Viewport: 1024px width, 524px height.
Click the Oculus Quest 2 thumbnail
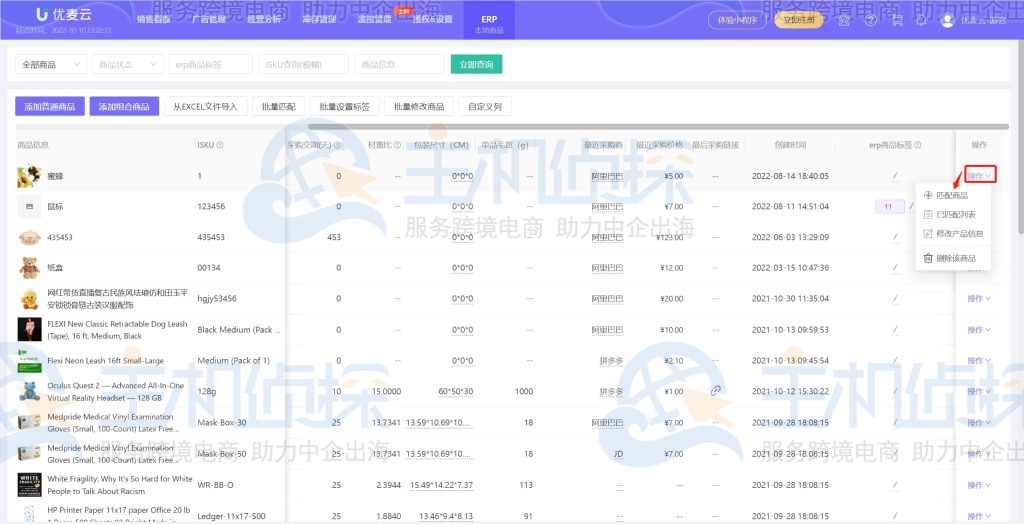pos(29,391)
